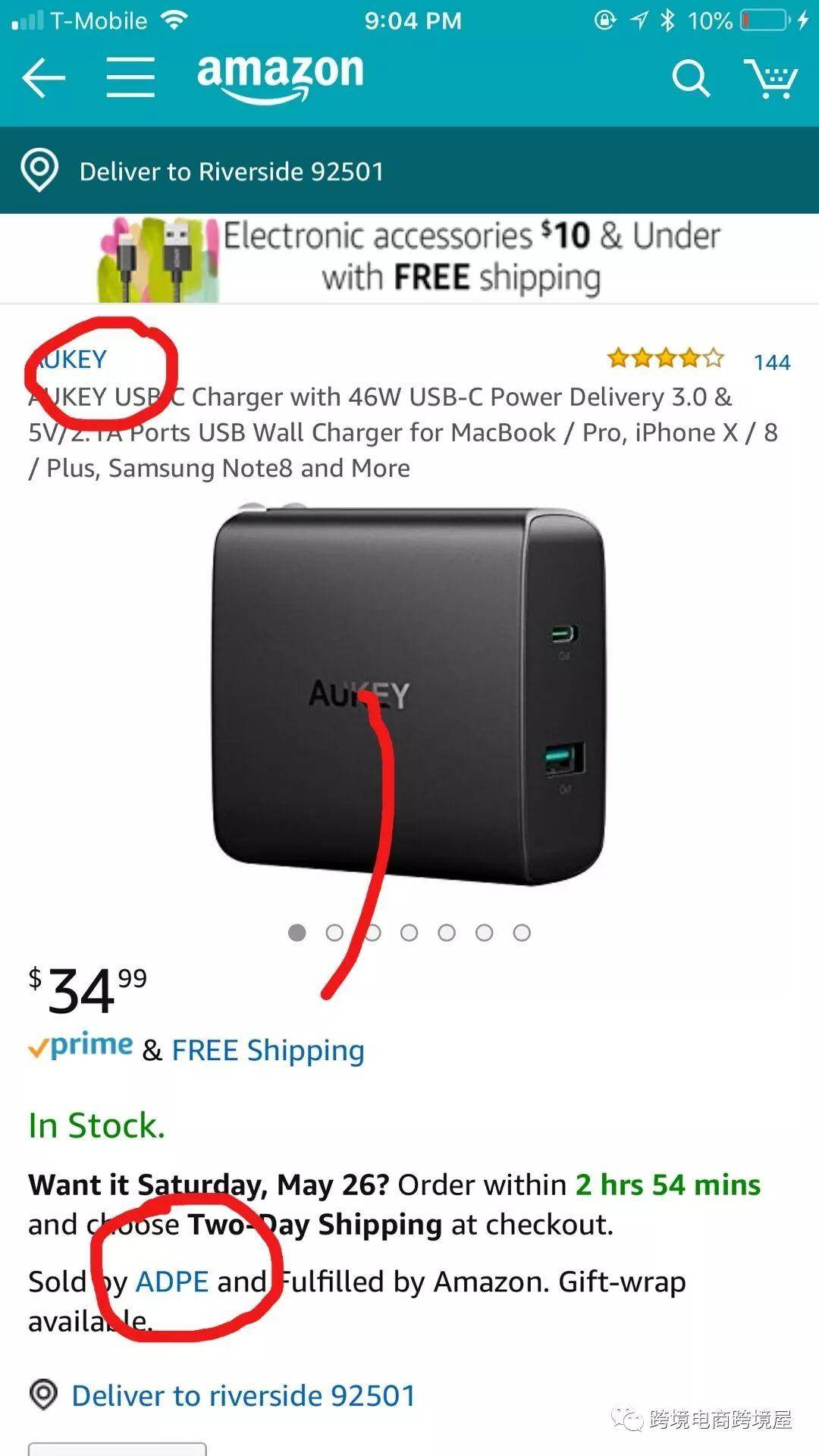Screen dimensions: 819x1456
Task: Open the hamburger menu
Action: point(130,77)
